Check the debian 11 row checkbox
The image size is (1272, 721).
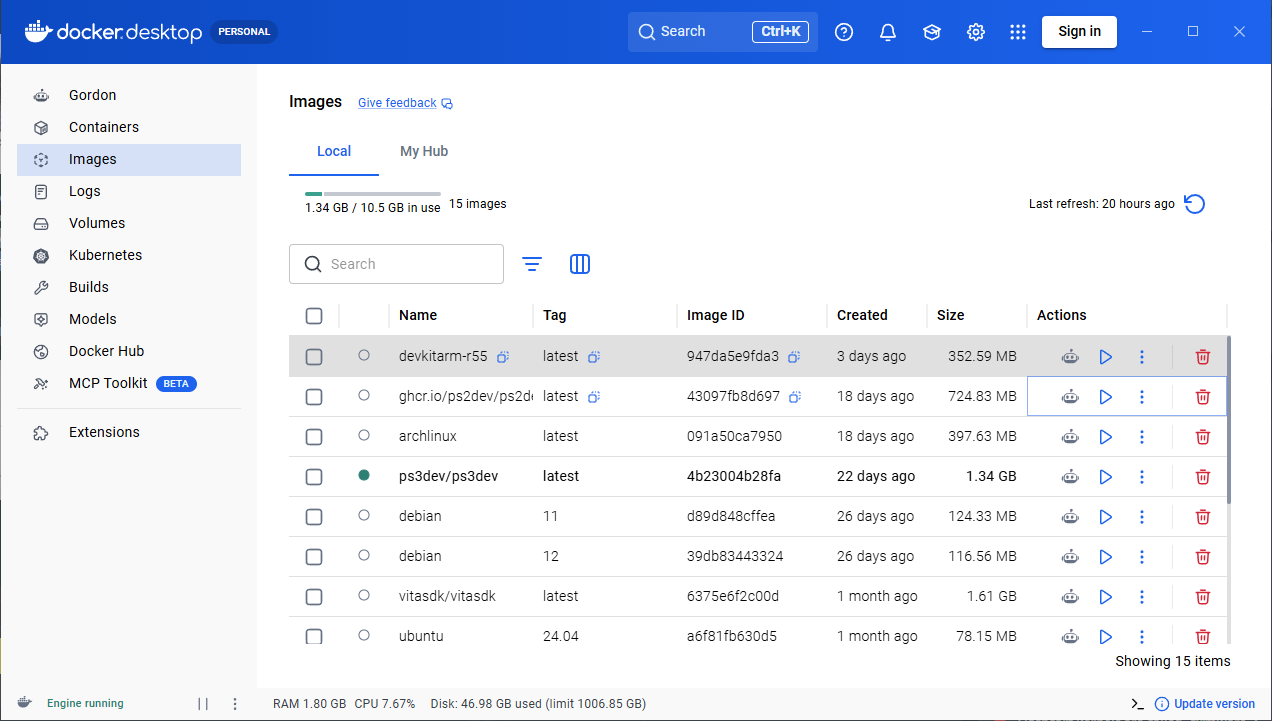click(314, 517)
